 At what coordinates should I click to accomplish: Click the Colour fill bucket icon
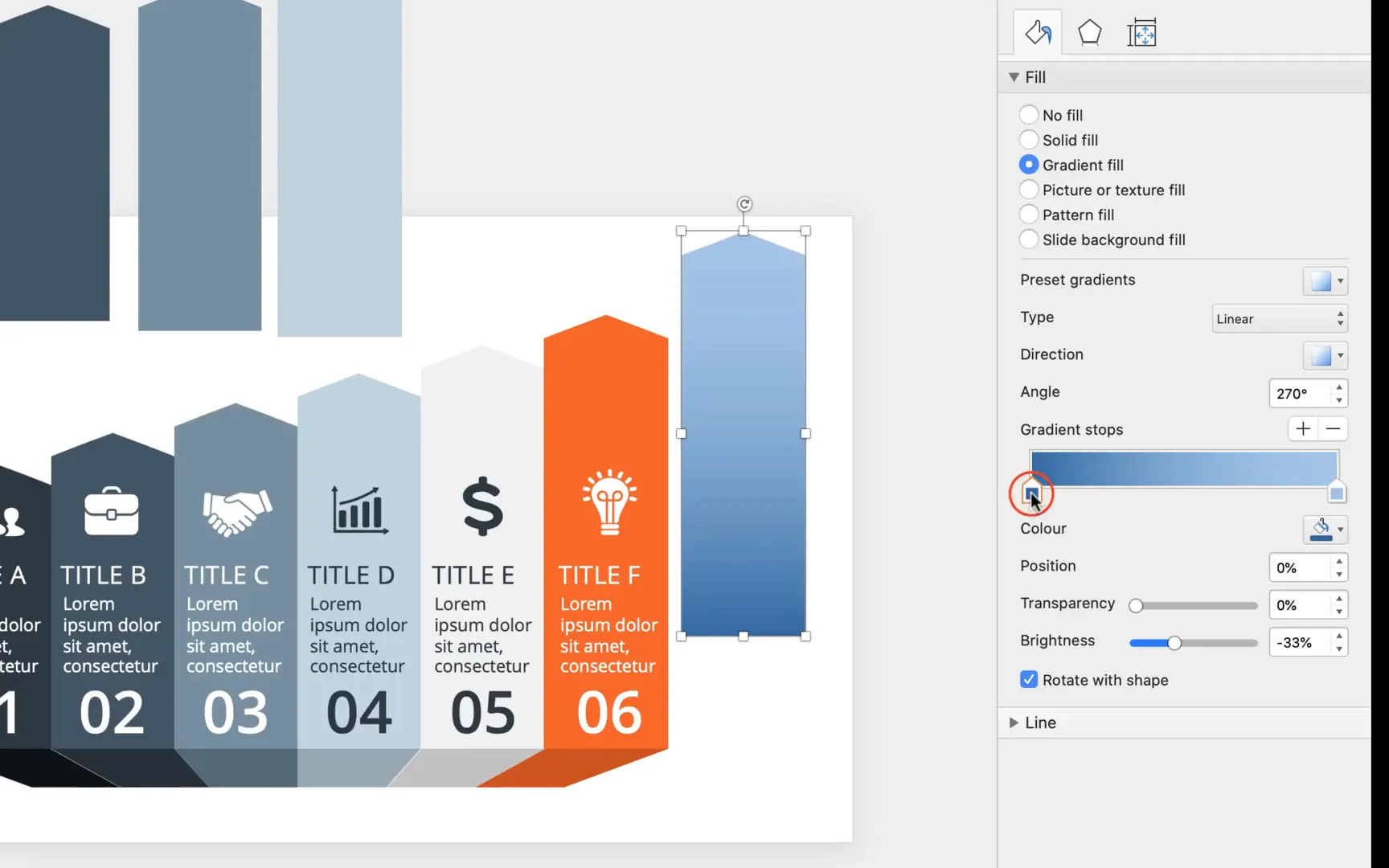1321,529
